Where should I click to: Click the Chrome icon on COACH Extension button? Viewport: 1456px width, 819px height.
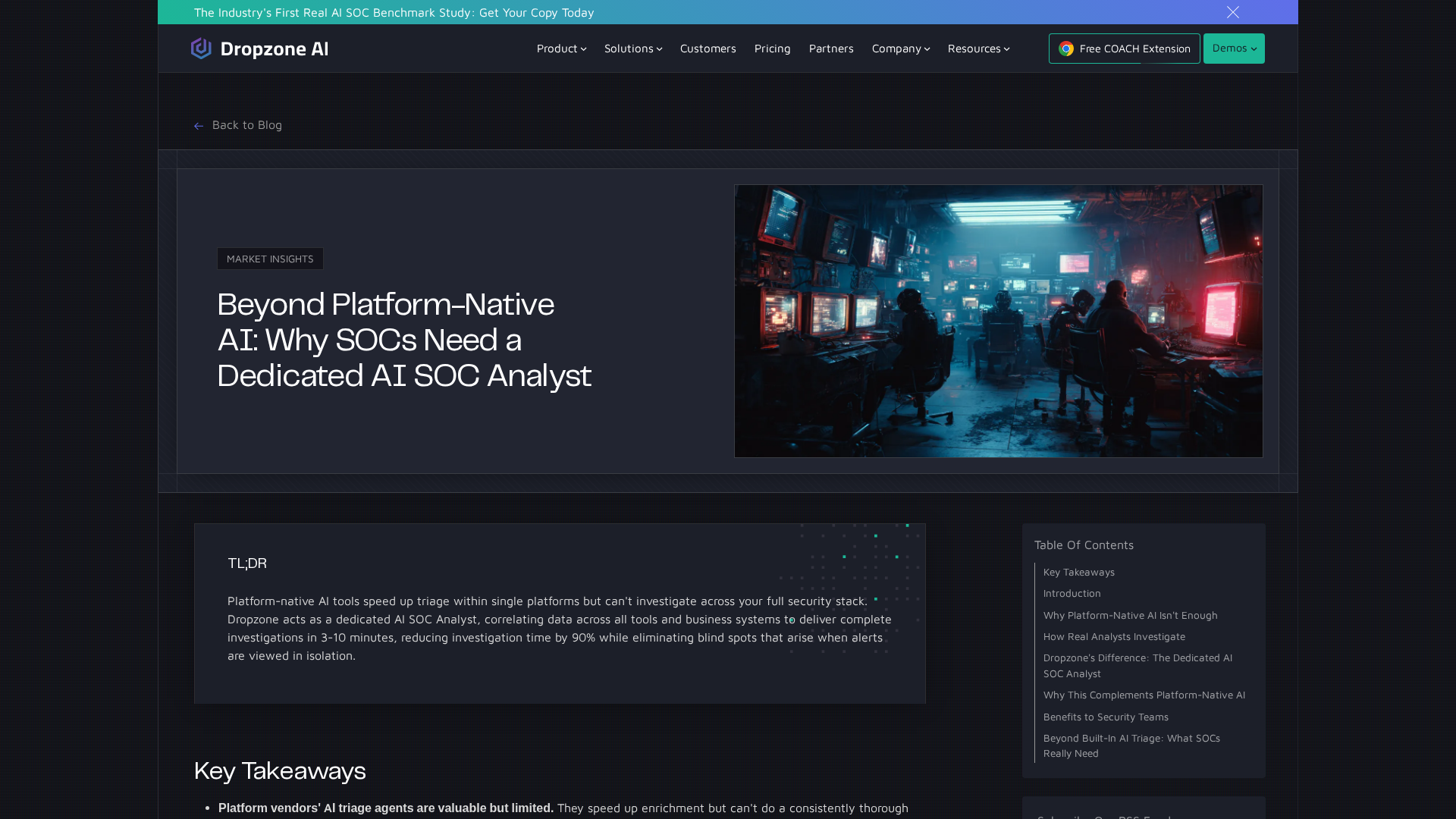click(1066, 49)
